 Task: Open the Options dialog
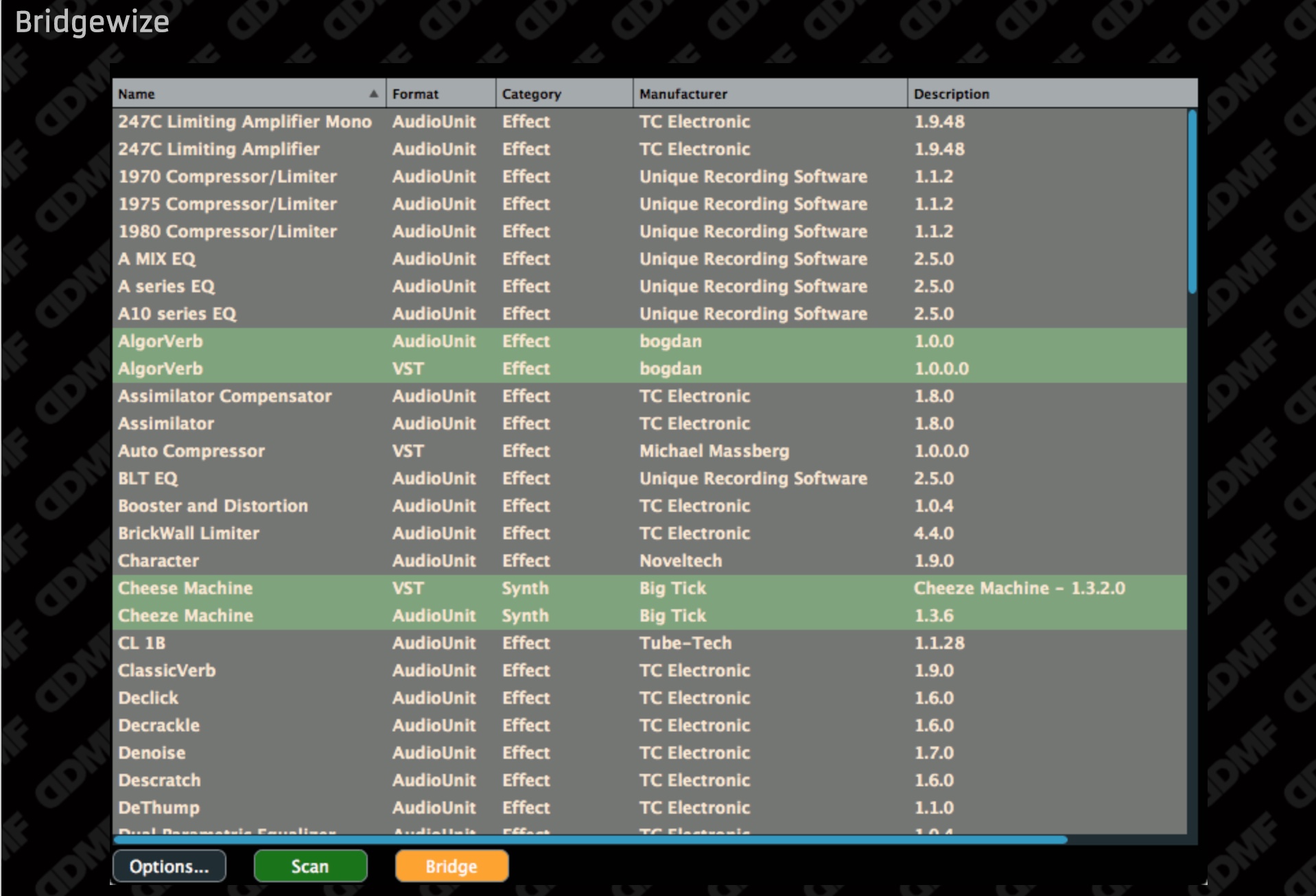[169, 866]
